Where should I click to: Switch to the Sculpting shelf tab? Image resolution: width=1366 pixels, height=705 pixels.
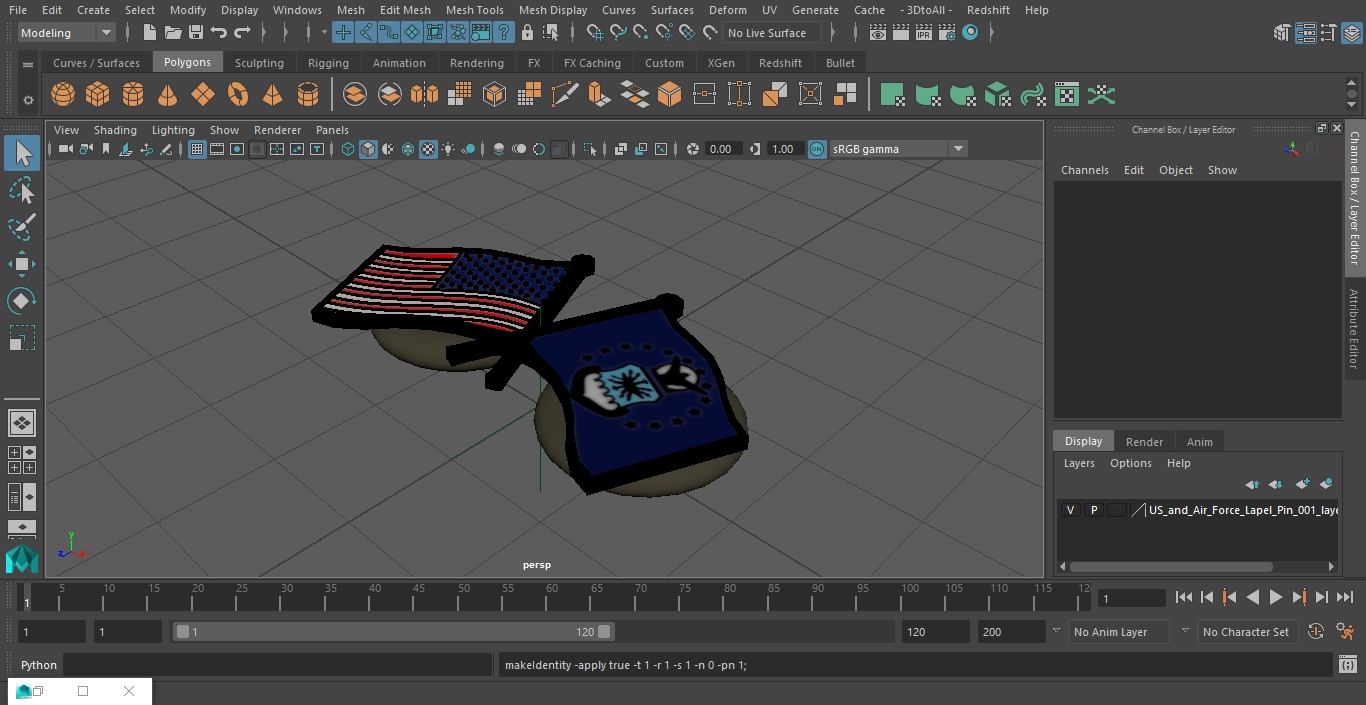click(x=259, y=63)
